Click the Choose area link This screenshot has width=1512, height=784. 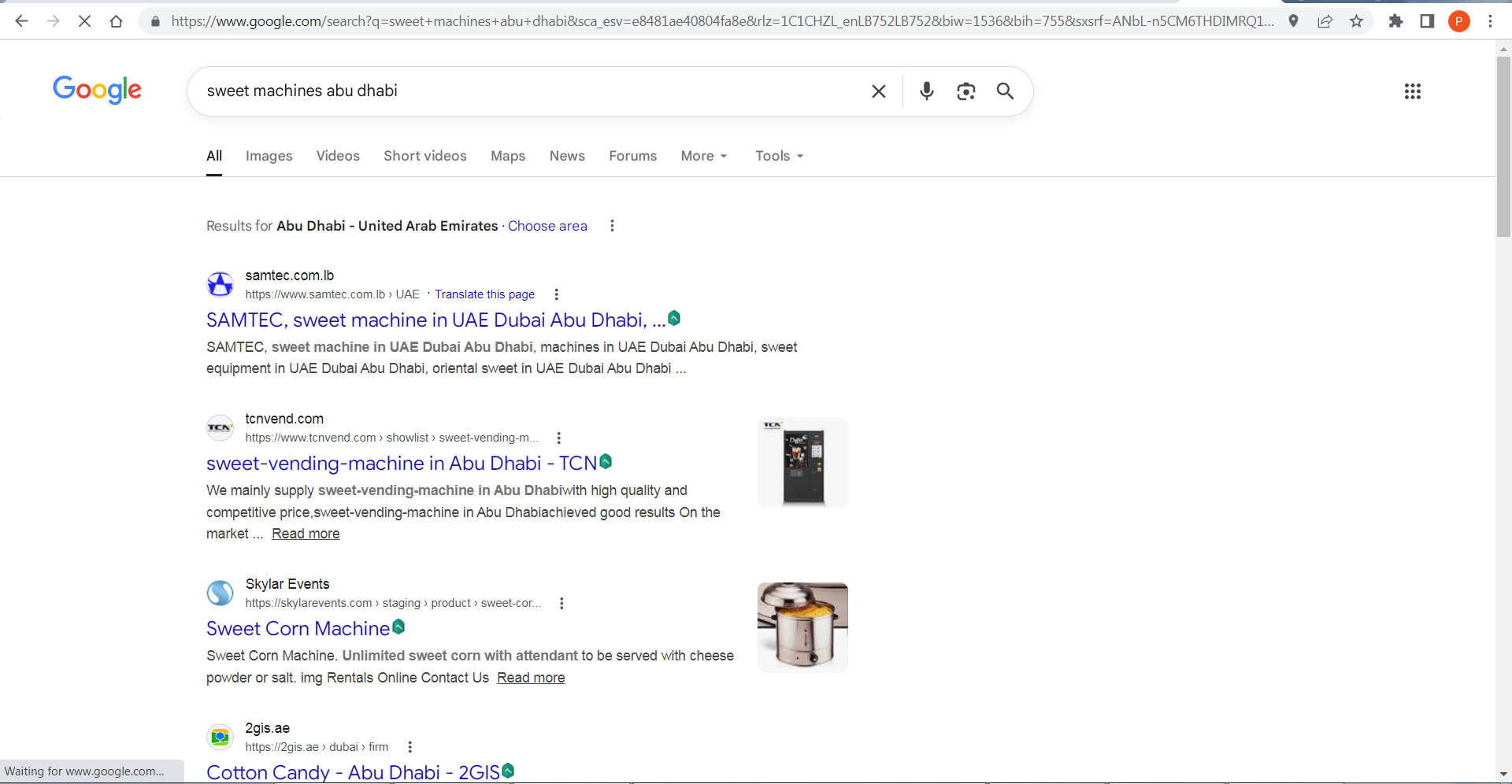click(547, 226)
